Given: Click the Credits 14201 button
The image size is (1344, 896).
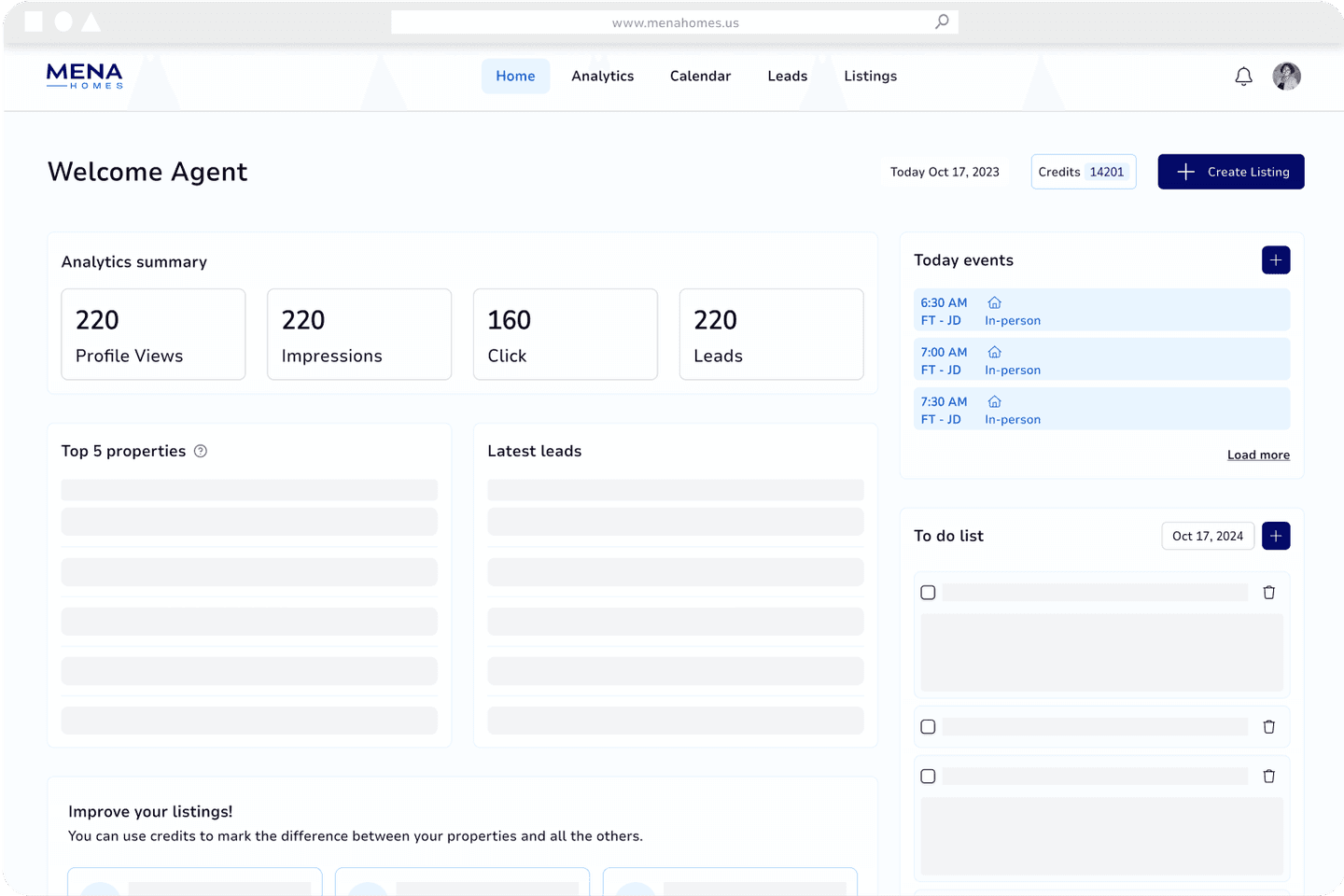Looking at the screenshot, I should click(x=1083, y=172).
